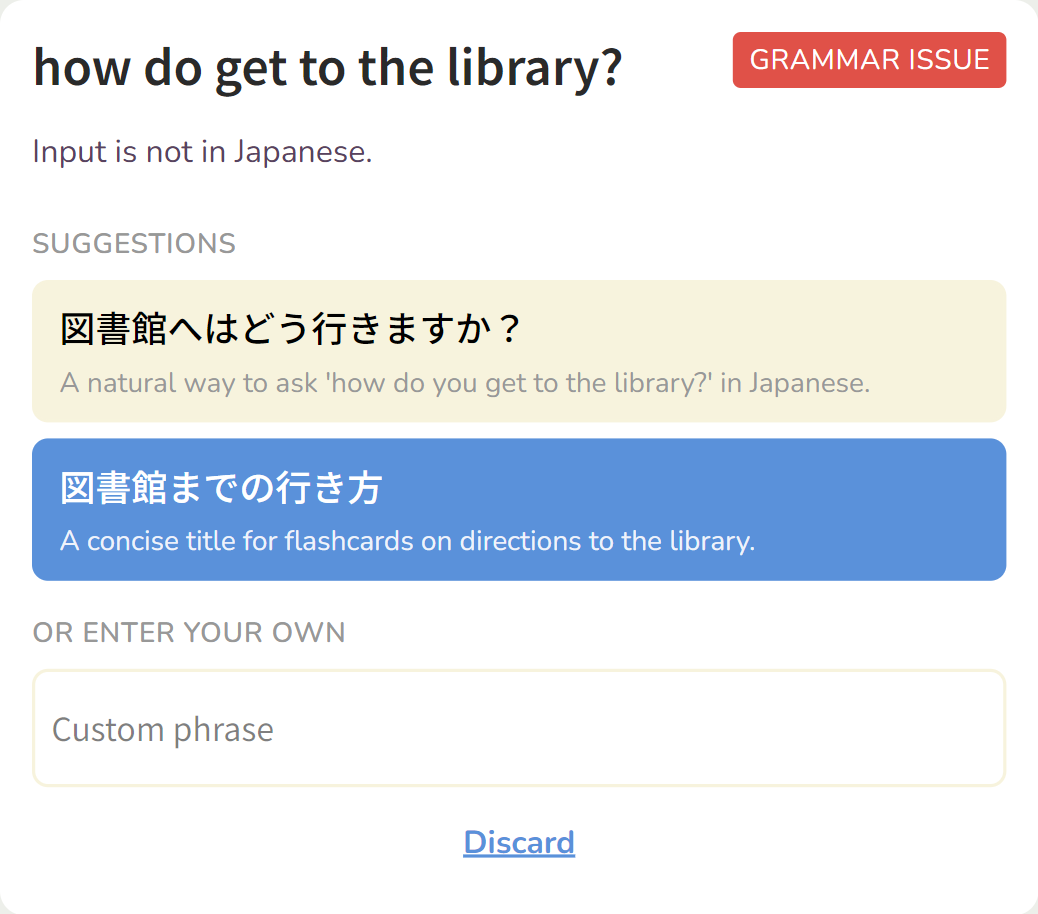
Task: Click the 図書館 characters in the first suggestion
Action: (x=113, y=329)
